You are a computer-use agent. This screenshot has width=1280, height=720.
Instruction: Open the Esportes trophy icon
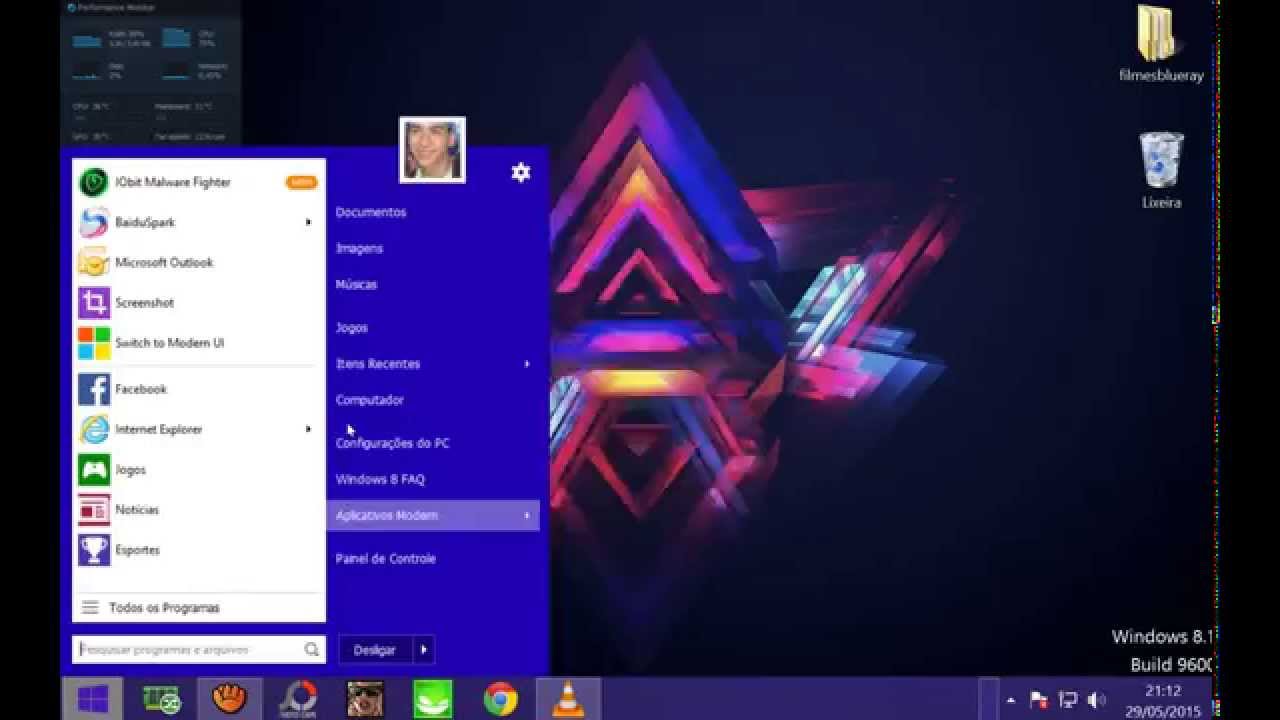[x=94, y=549]
